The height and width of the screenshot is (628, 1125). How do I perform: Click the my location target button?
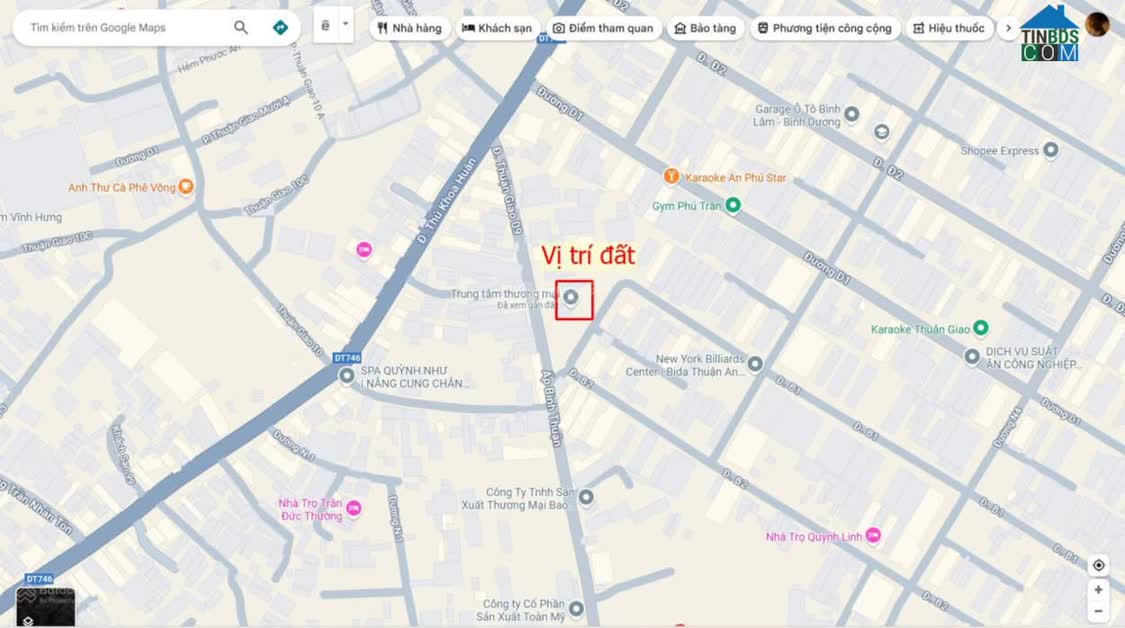[x=1098, y=566]
